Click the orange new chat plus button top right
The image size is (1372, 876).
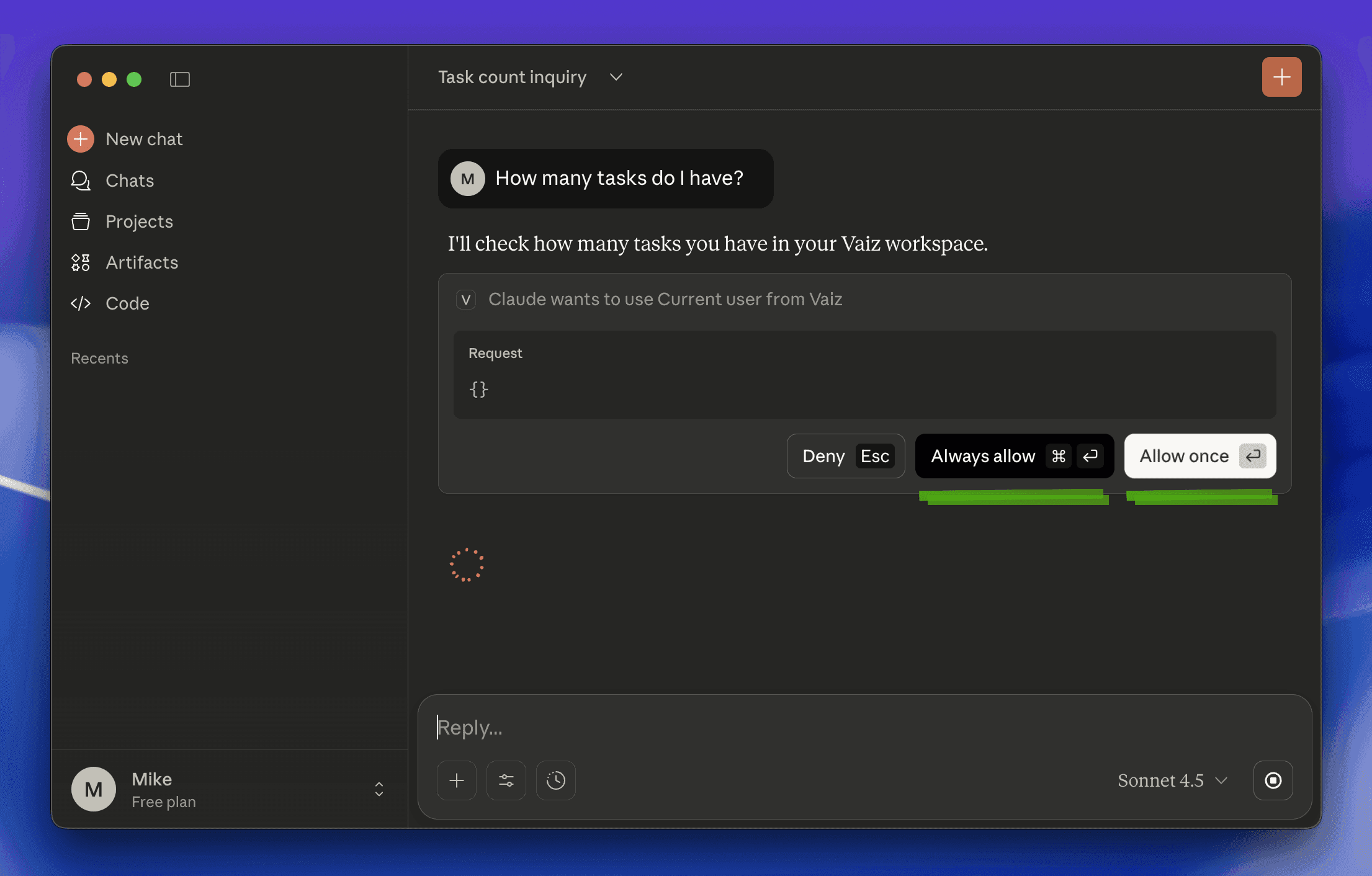point(1281,77)
